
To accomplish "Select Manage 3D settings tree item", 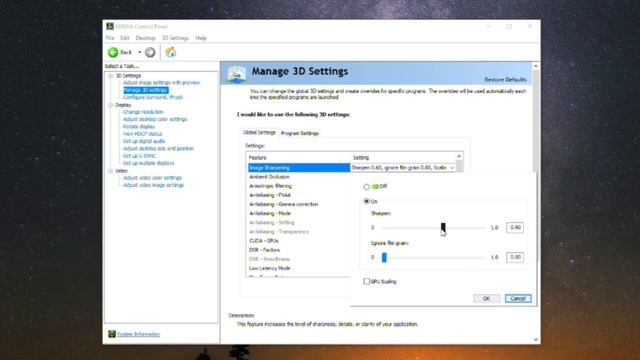I will [146, 90].
